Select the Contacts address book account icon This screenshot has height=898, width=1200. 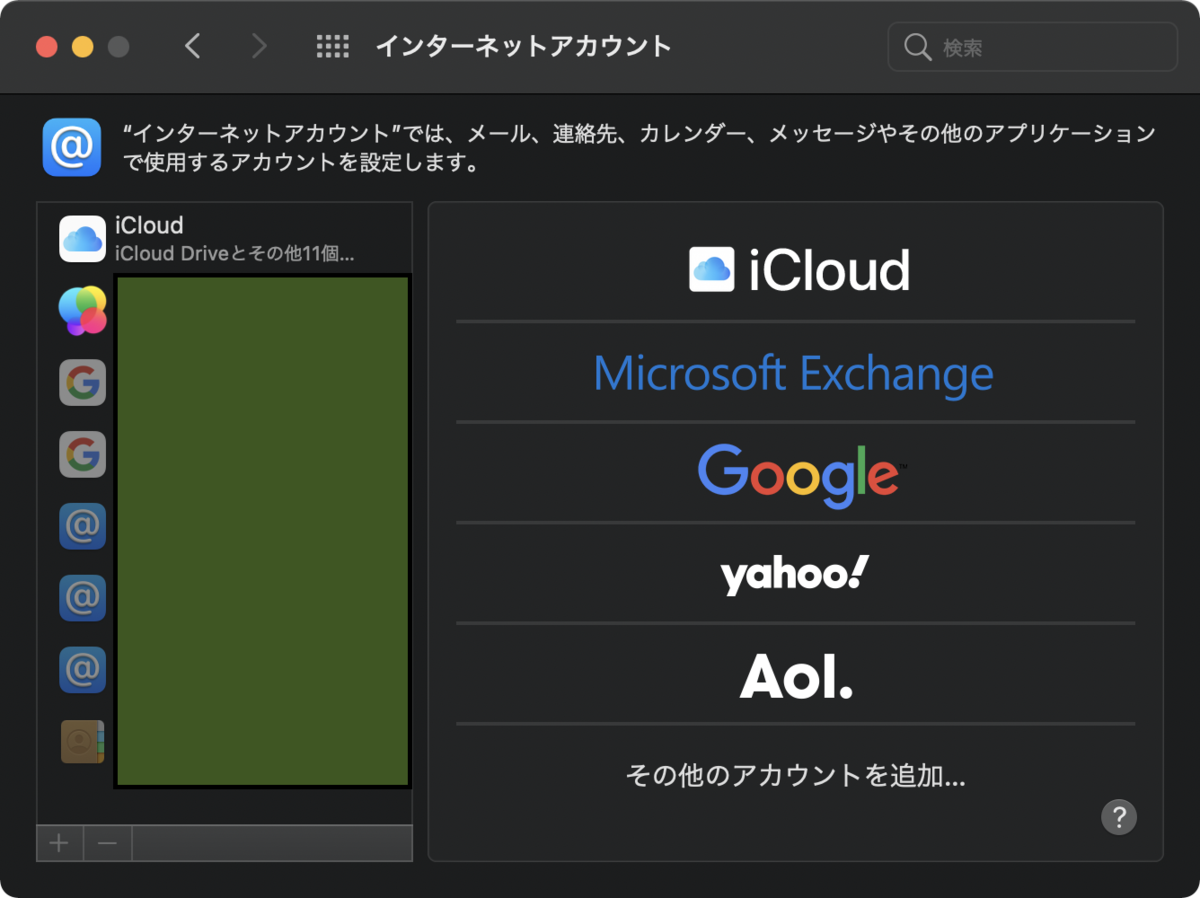pos(83,742)
